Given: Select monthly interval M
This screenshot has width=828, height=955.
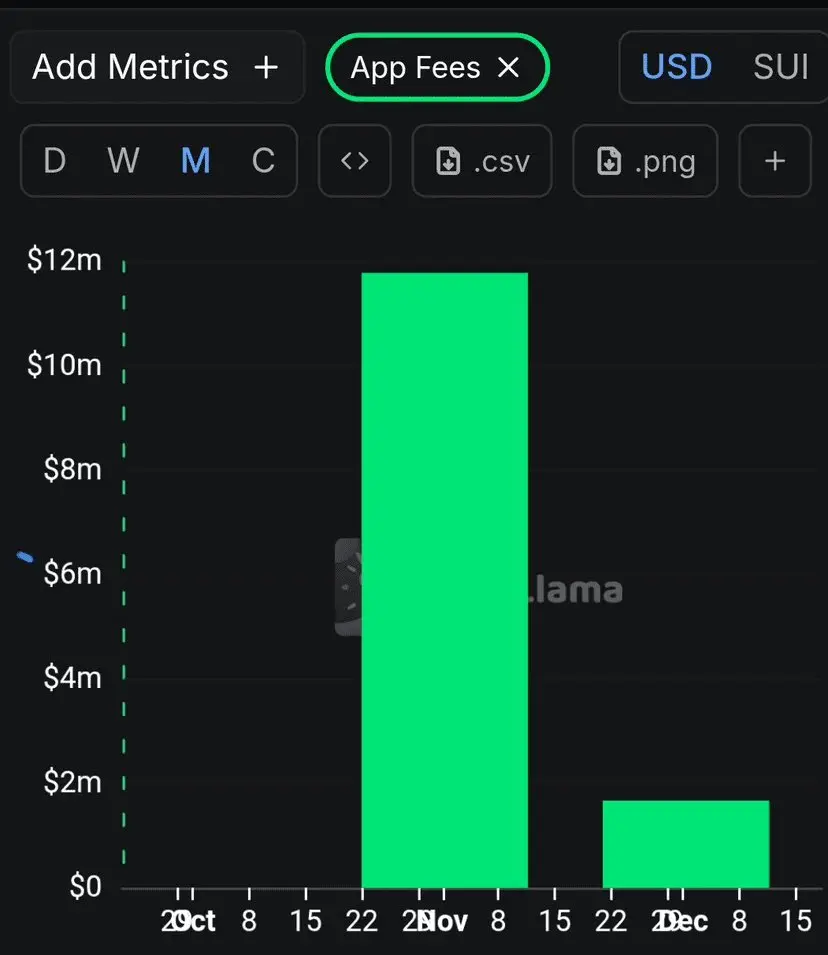Looking at the screenshot, I should 195,161.
